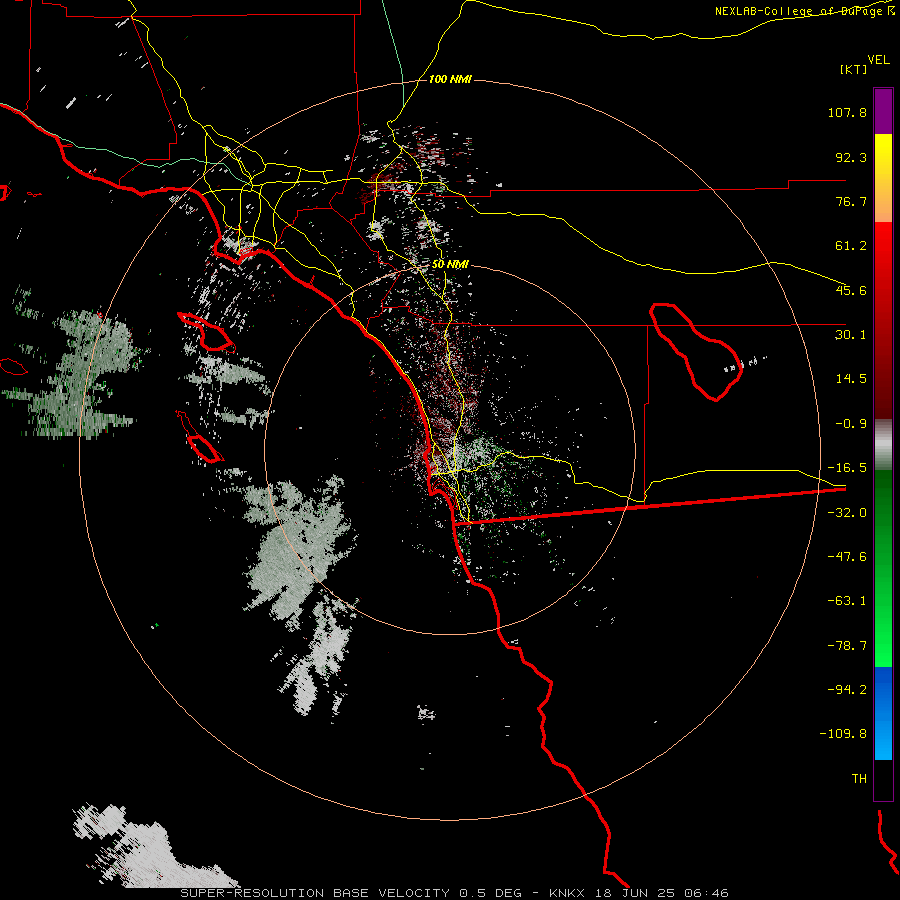This screenshot has height=900, width=900.
Task: Click the 100 NMI range ring label
Action: point(450,79)
